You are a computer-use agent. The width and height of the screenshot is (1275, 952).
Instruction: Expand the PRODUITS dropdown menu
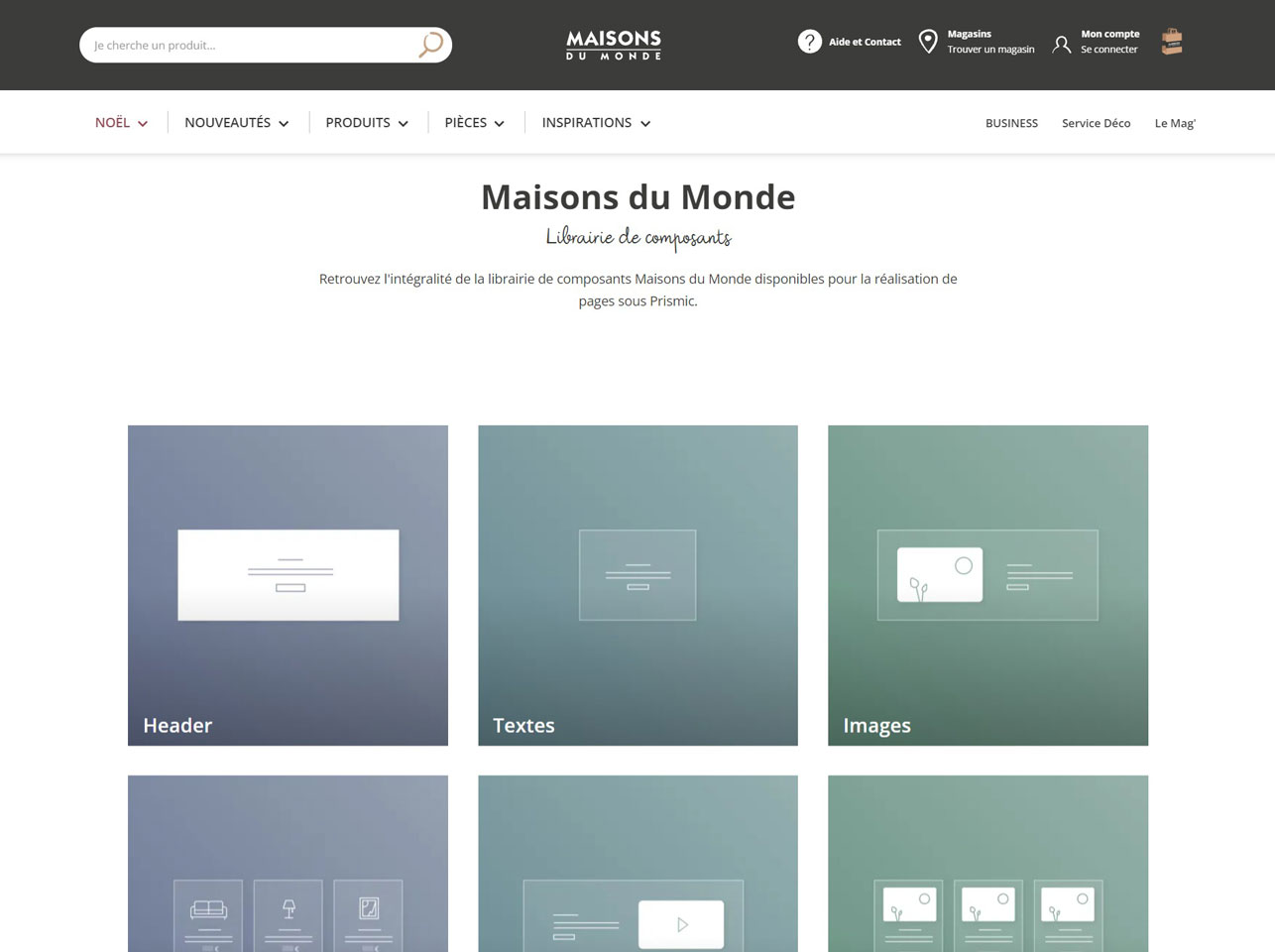tap(367, 123)
